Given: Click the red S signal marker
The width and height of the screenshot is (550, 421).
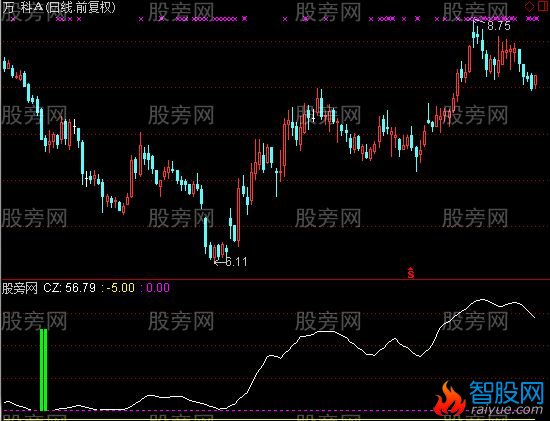Looking at the screenshot, I should pos(411,273).
